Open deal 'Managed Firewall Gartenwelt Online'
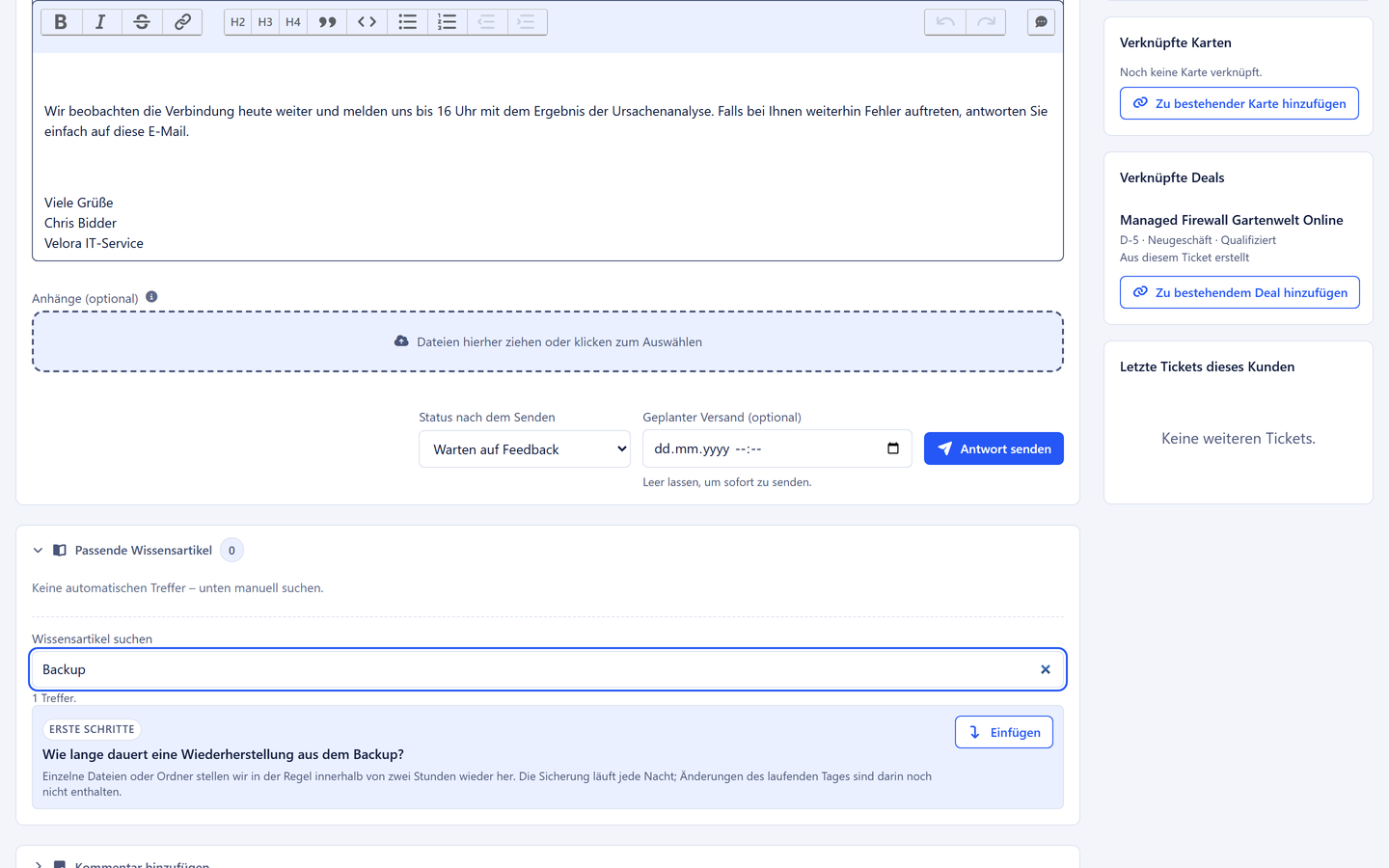 1232,220
